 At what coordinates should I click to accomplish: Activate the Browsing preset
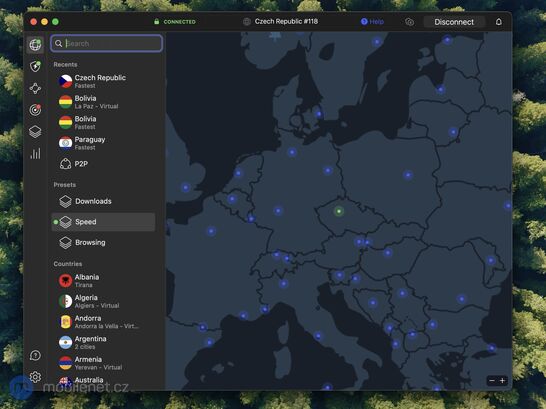coord(103,243)
